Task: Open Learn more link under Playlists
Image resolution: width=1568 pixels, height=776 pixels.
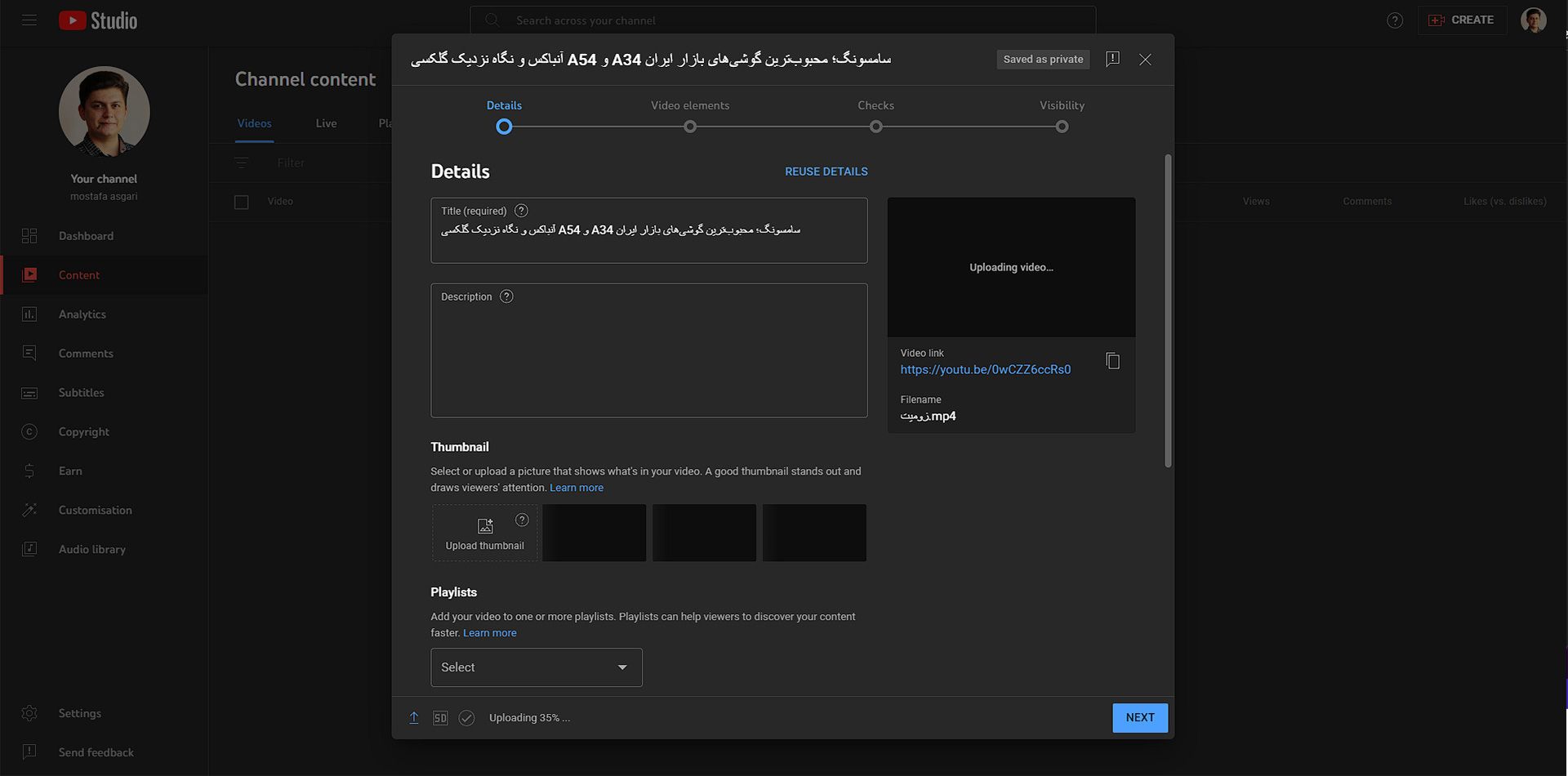Action: (x=490, y=633)
